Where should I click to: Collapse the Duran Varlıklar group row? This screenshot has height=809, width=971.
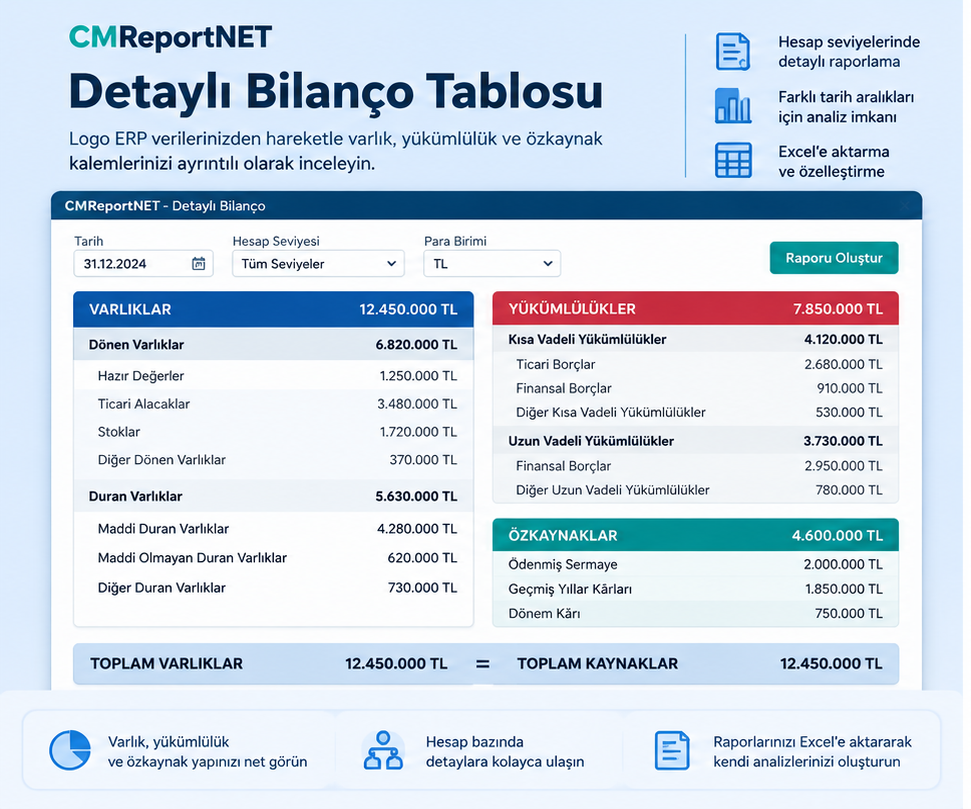pos(273,496)
